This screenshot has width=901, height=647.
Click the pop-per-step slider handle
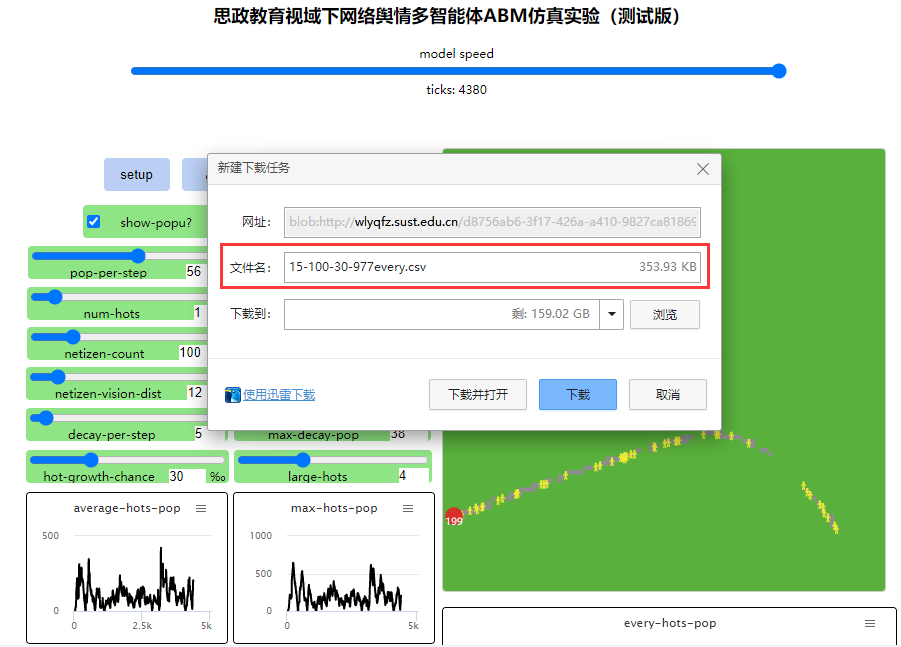tap(138, 256)
